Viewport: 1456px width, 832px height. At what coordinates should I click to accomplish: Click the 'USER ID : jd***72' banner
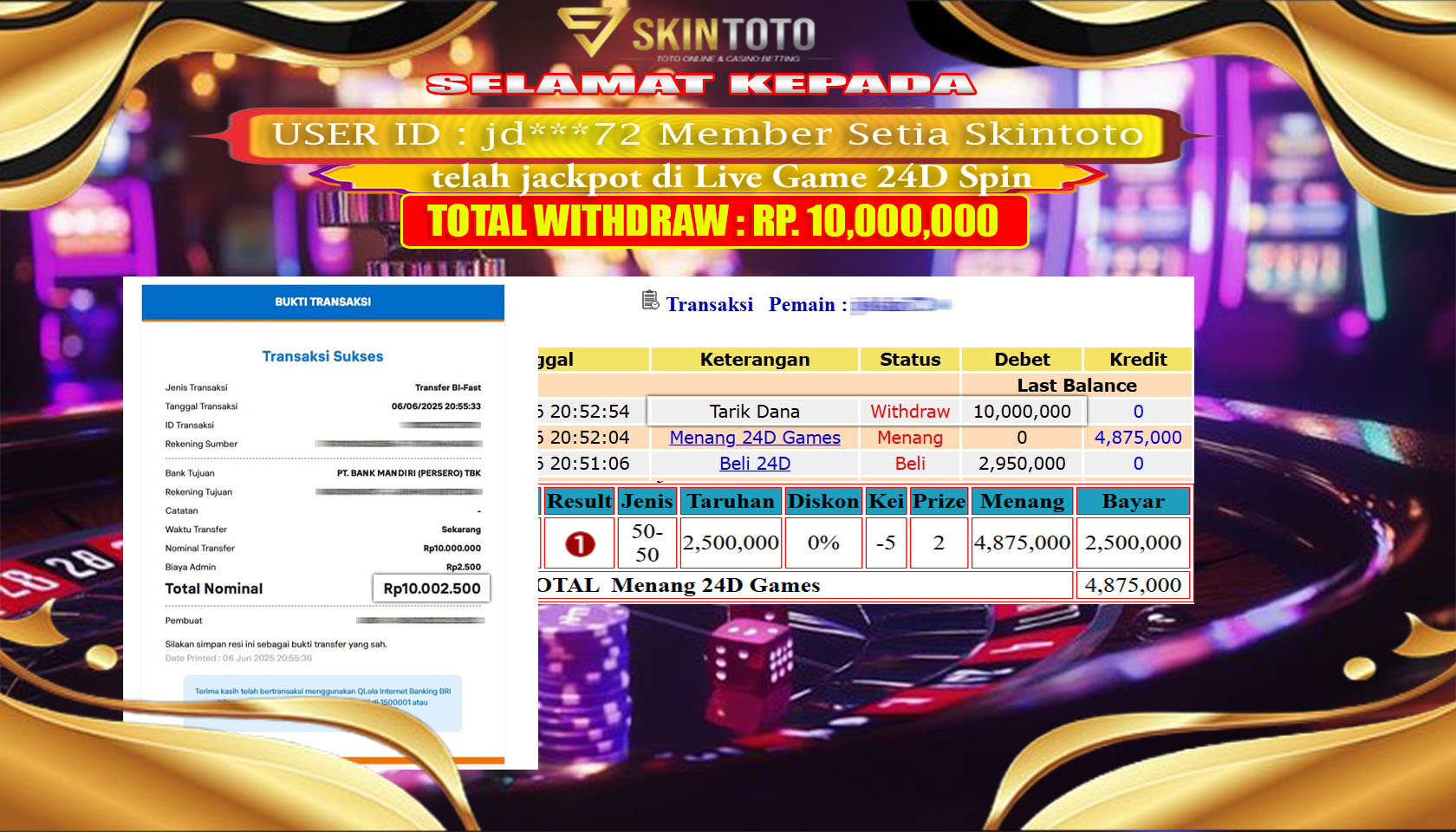point(706,134)
